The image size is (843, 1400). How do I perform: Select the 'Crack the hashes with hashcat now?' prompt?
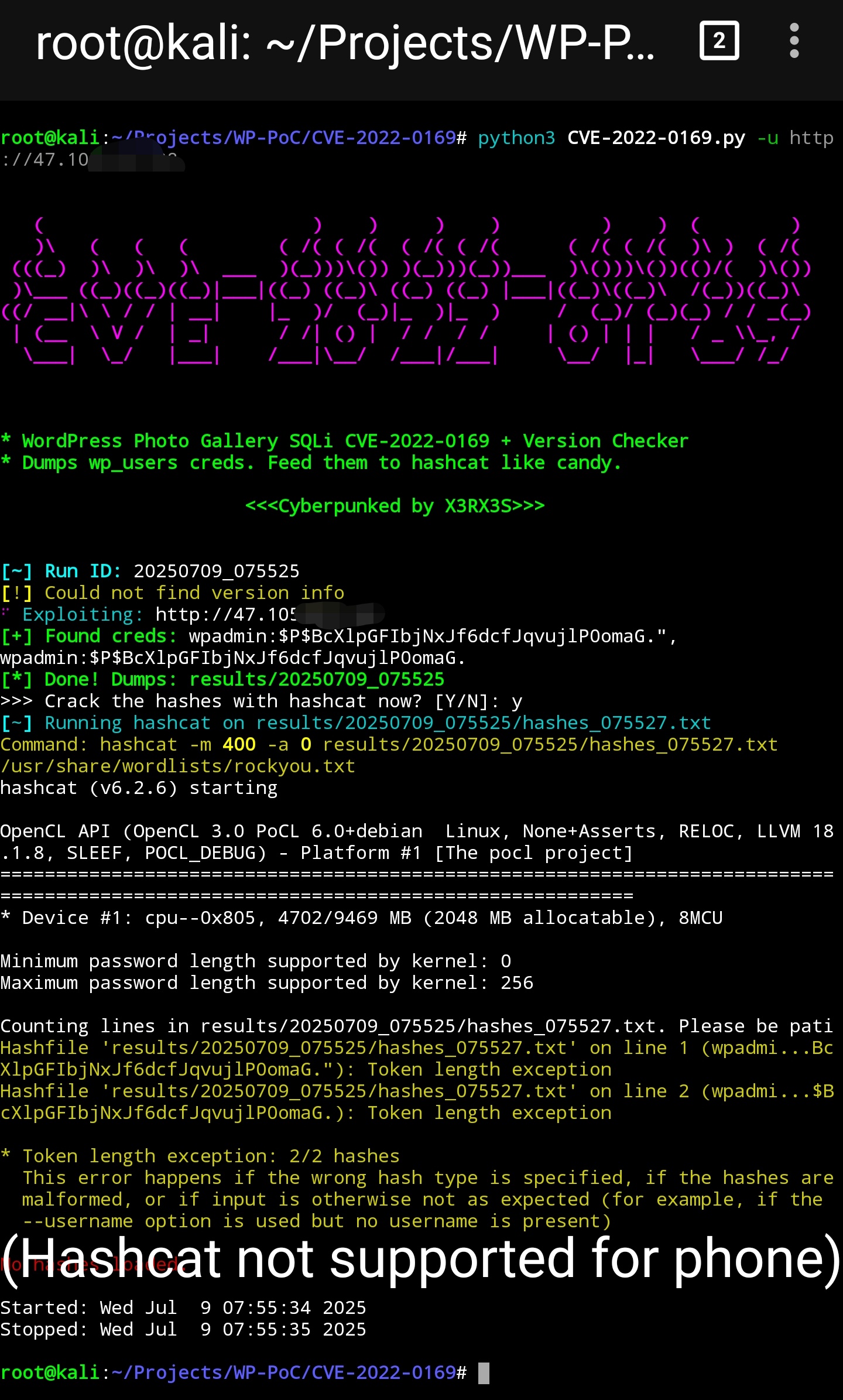point(261,701)
